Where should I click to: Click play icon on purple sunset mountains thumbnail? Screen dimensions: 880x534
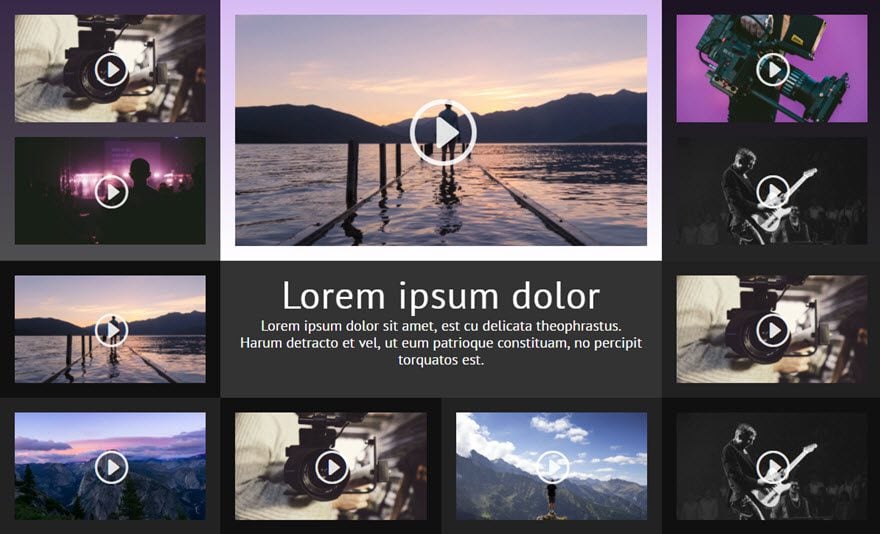pyautogui.click(x=111, y=467)
